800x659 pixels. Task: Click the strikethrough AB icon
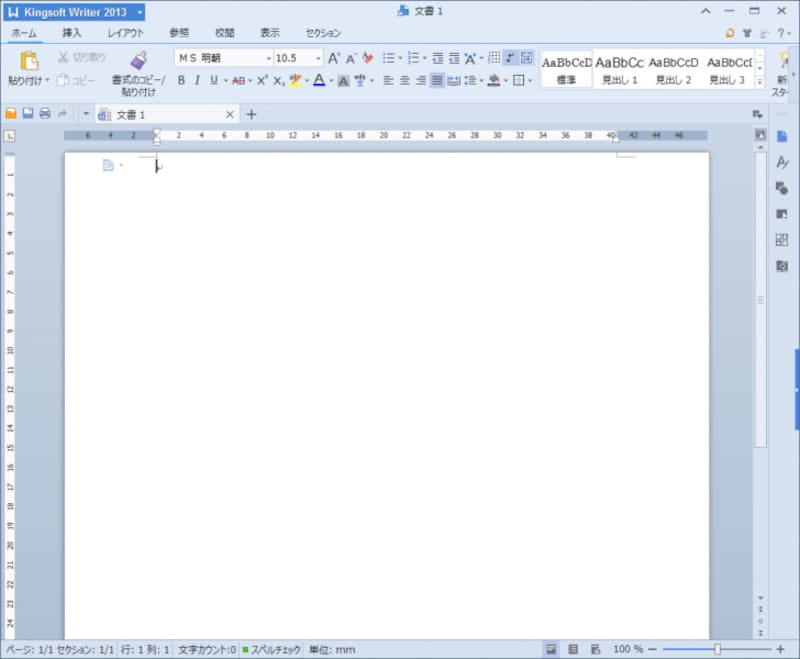point(238,81)
